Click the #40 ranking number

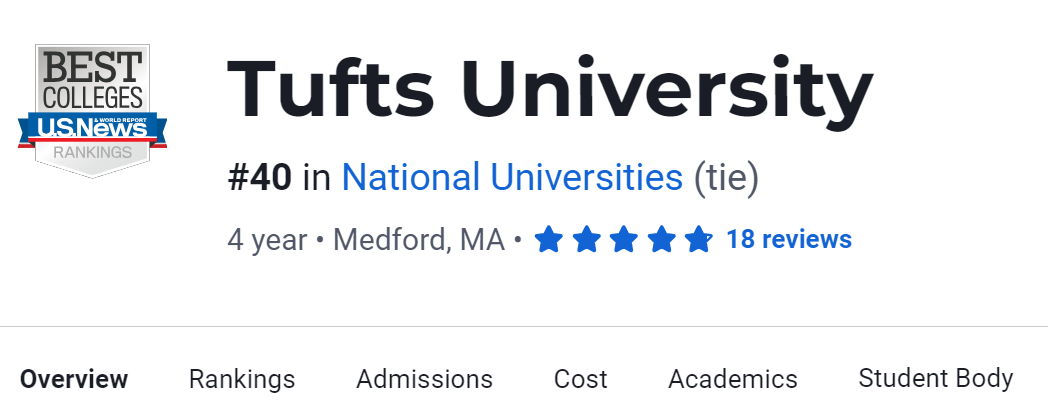pos(260,178)
